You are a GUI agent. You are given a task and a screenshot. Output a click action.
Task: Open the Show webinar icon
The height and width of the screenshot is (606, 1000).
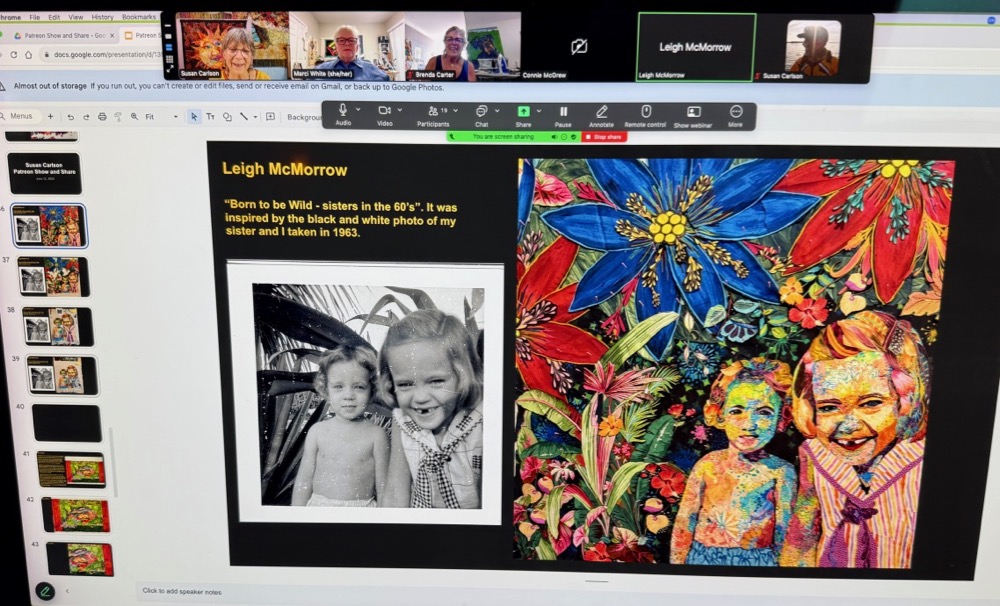(x=693, y=111)
